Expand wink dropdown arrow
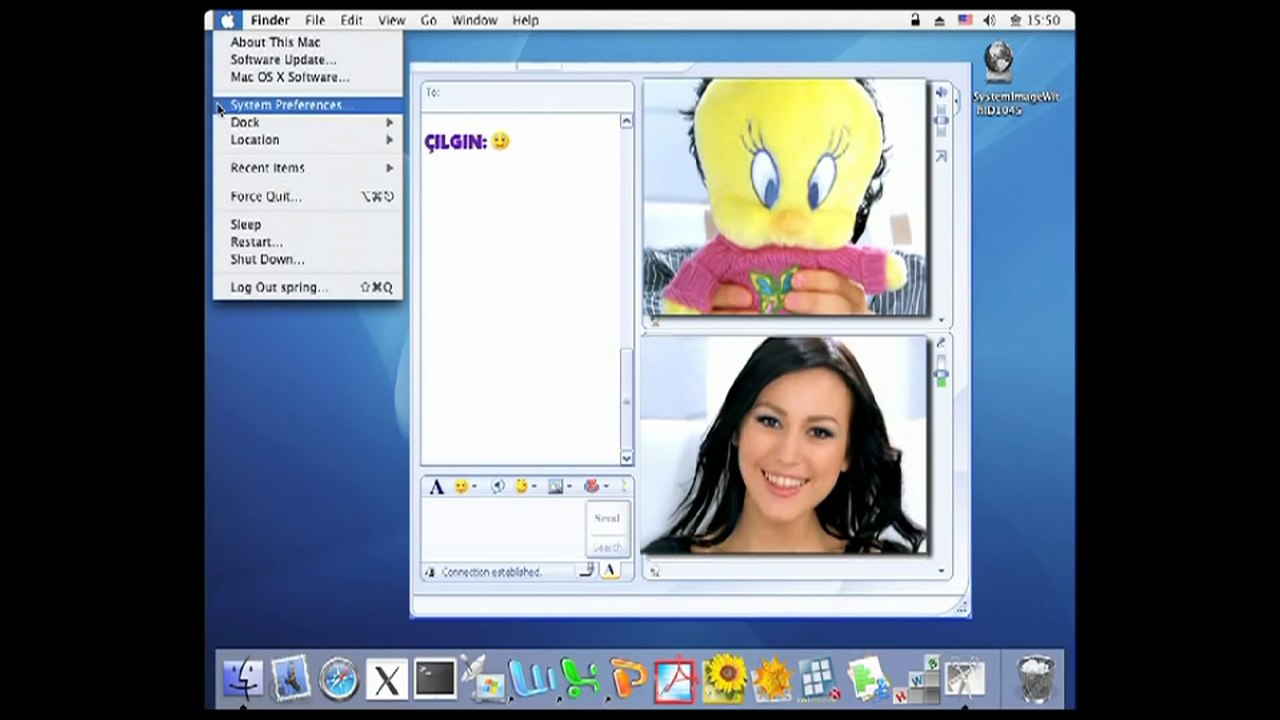 tap(534, 488)
